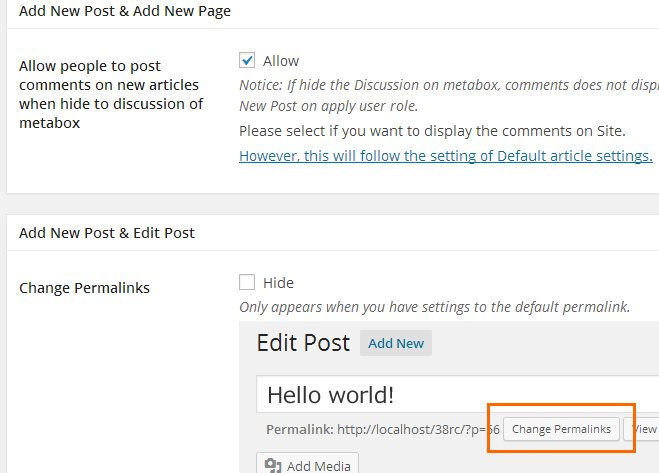Image resolution: width=659 pixels, height=473 pixels.
Task: Click the View button next to Change Permalinks
Action: [643, 429]
